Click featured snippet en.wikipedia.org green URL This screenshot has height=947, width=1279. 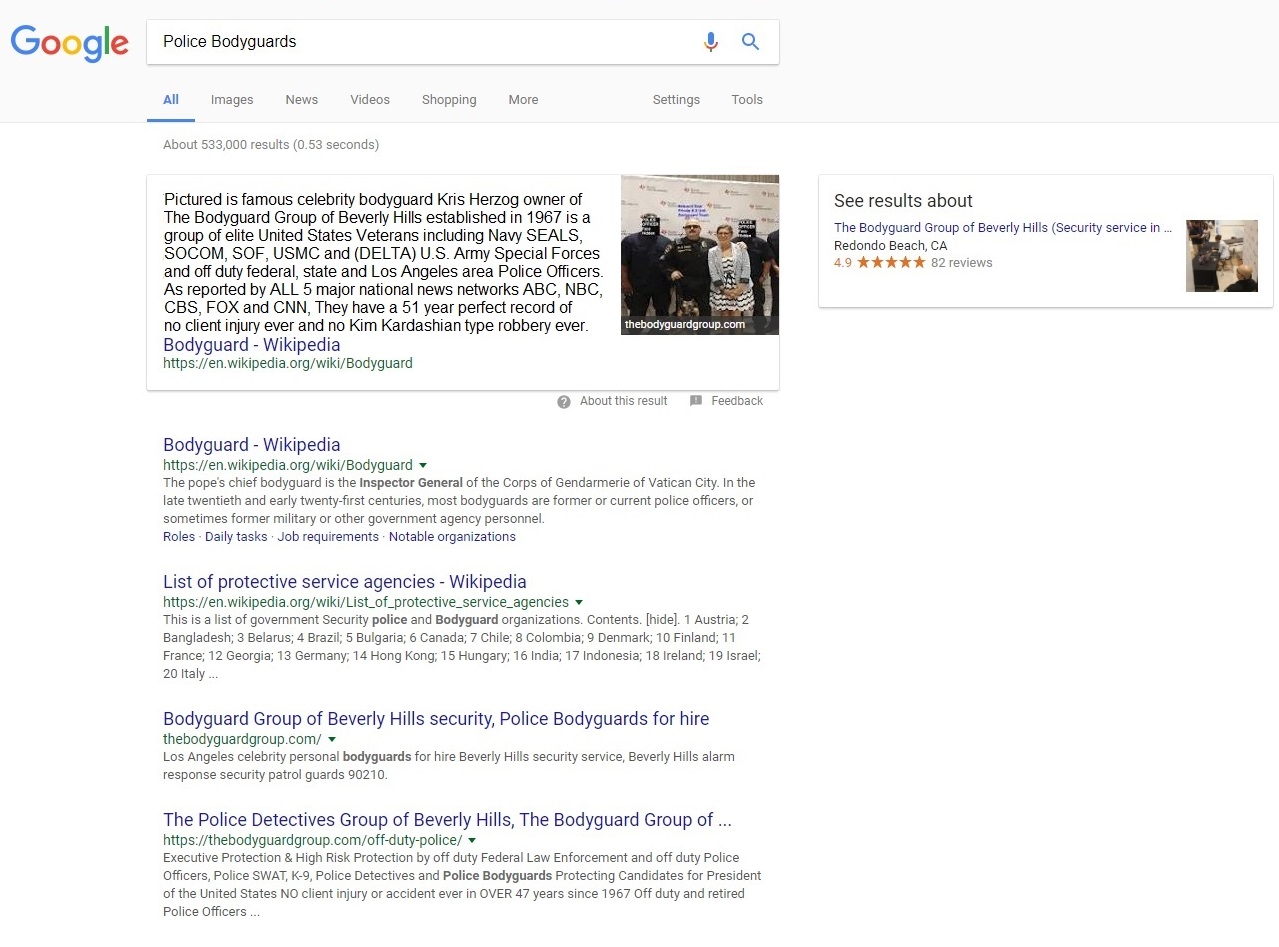(x=288, y=364)
